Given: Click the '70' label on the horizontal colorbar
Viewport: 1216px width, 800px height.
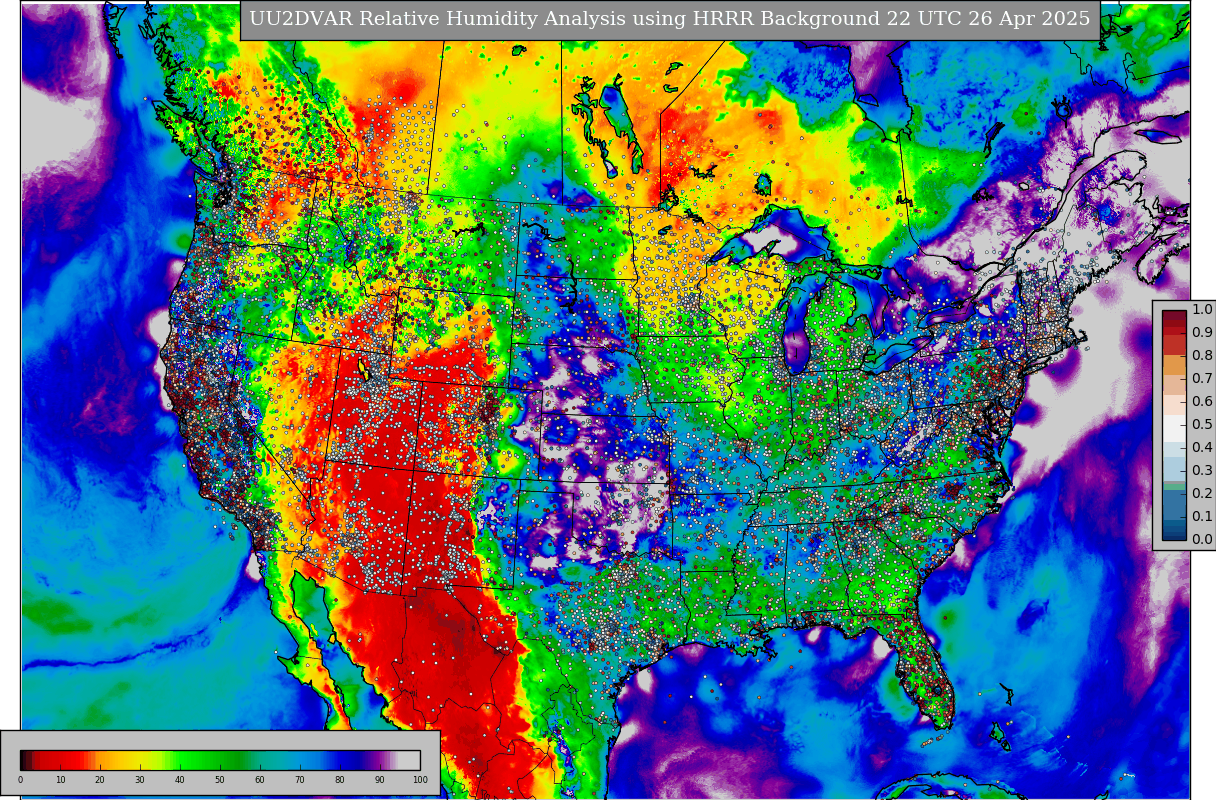Looking at the screenshot, I should tap(300, 780).
